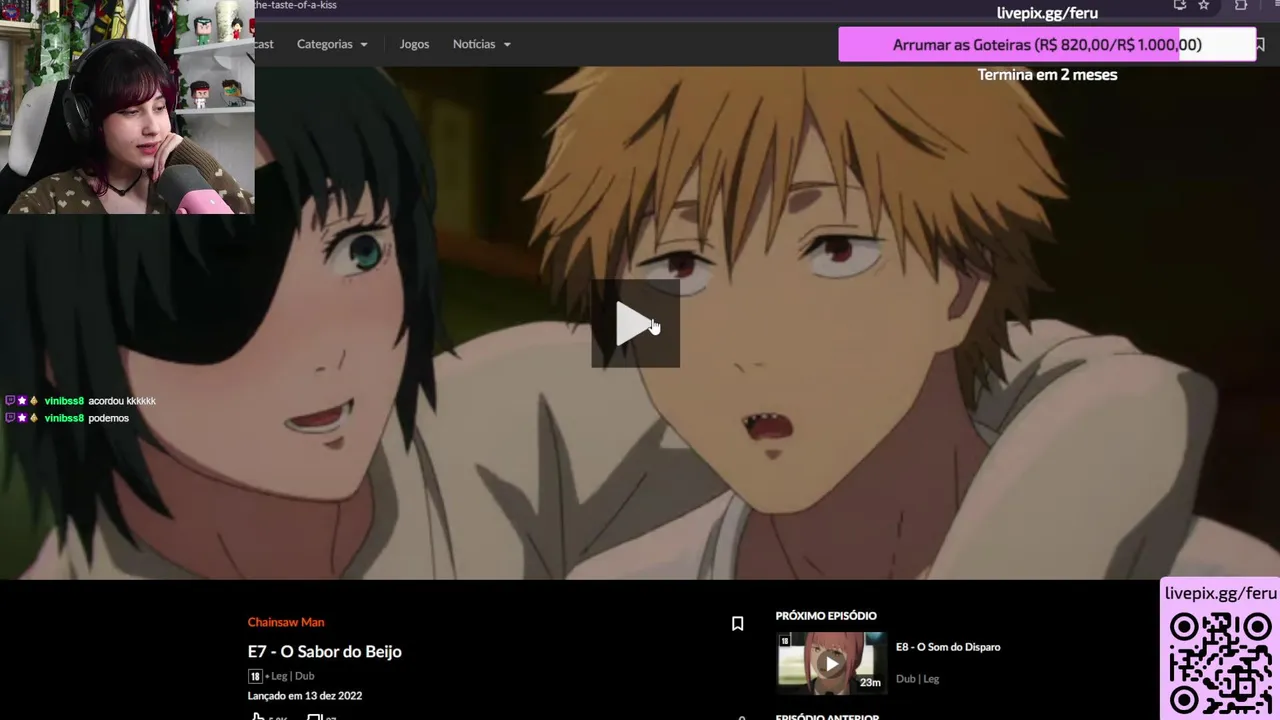Click the 'podemos' chat message
Screen dimensions: 1280x720
tap(109, 418)
